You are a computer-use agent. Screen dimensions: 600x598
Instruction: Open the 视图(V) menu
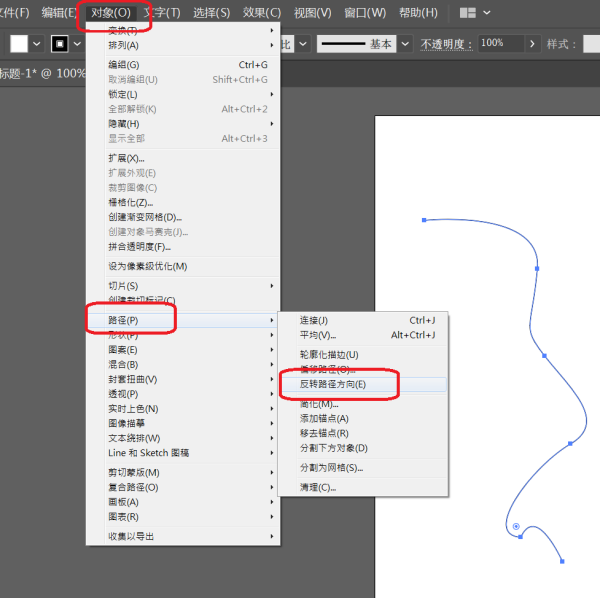313,13
